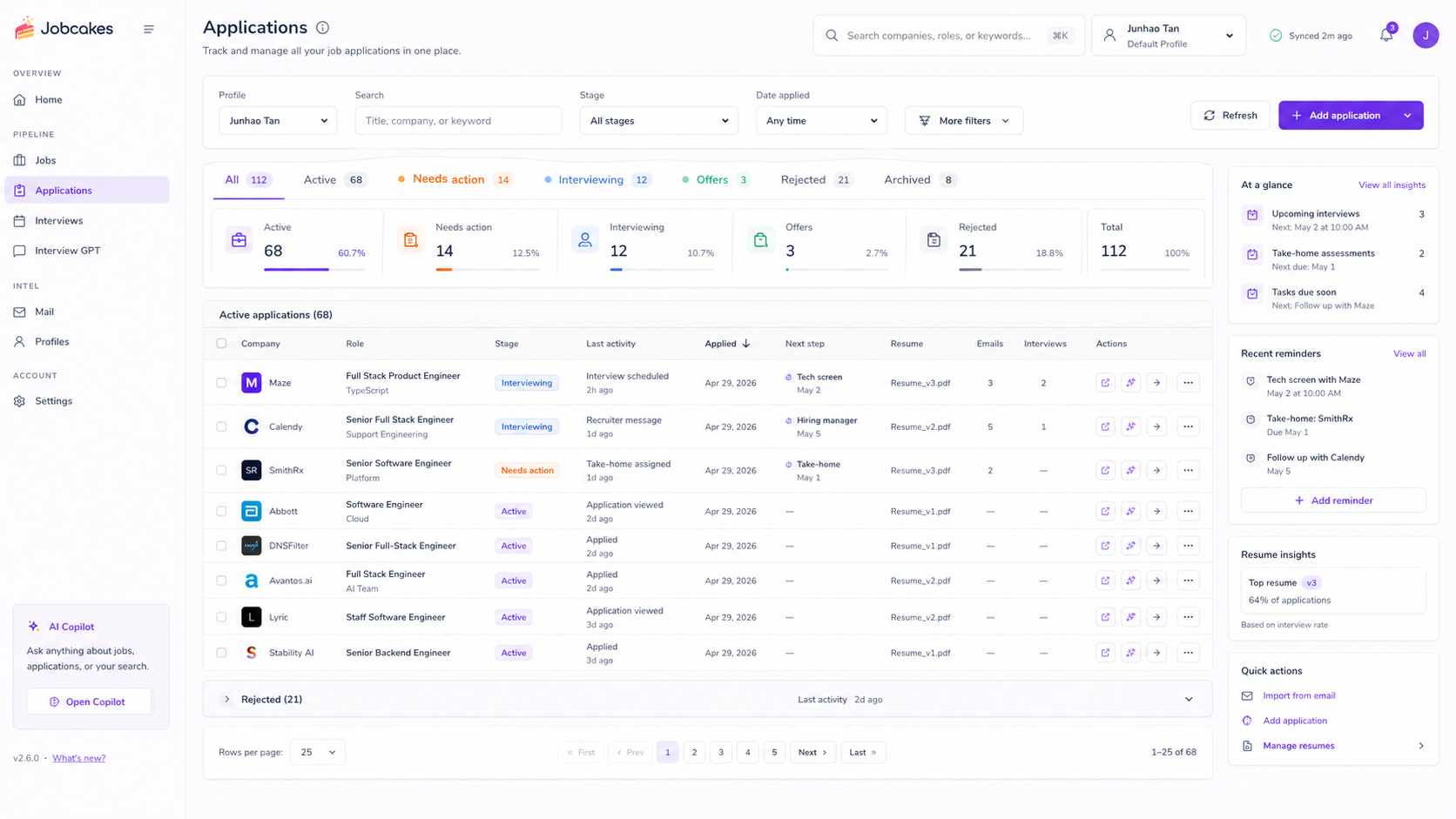Click the Maze company logo

[x=251, y=383]
